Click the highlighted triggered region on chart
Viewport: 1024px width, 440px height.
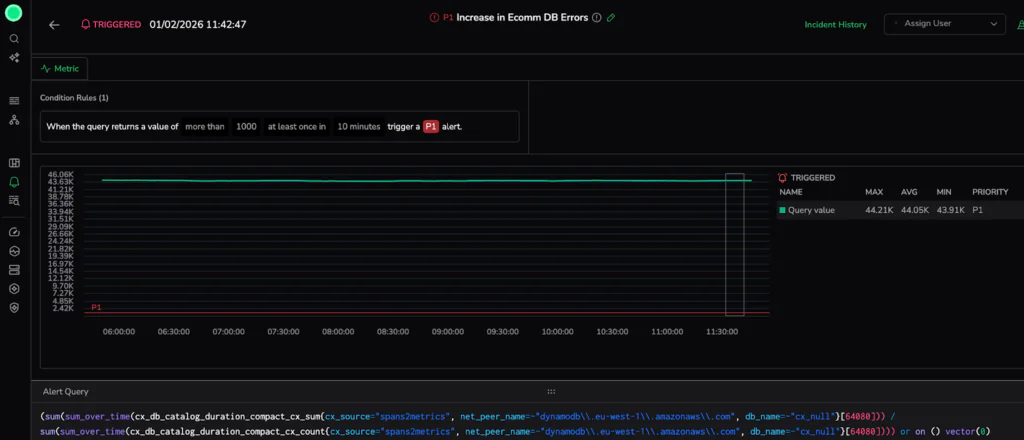735,245
